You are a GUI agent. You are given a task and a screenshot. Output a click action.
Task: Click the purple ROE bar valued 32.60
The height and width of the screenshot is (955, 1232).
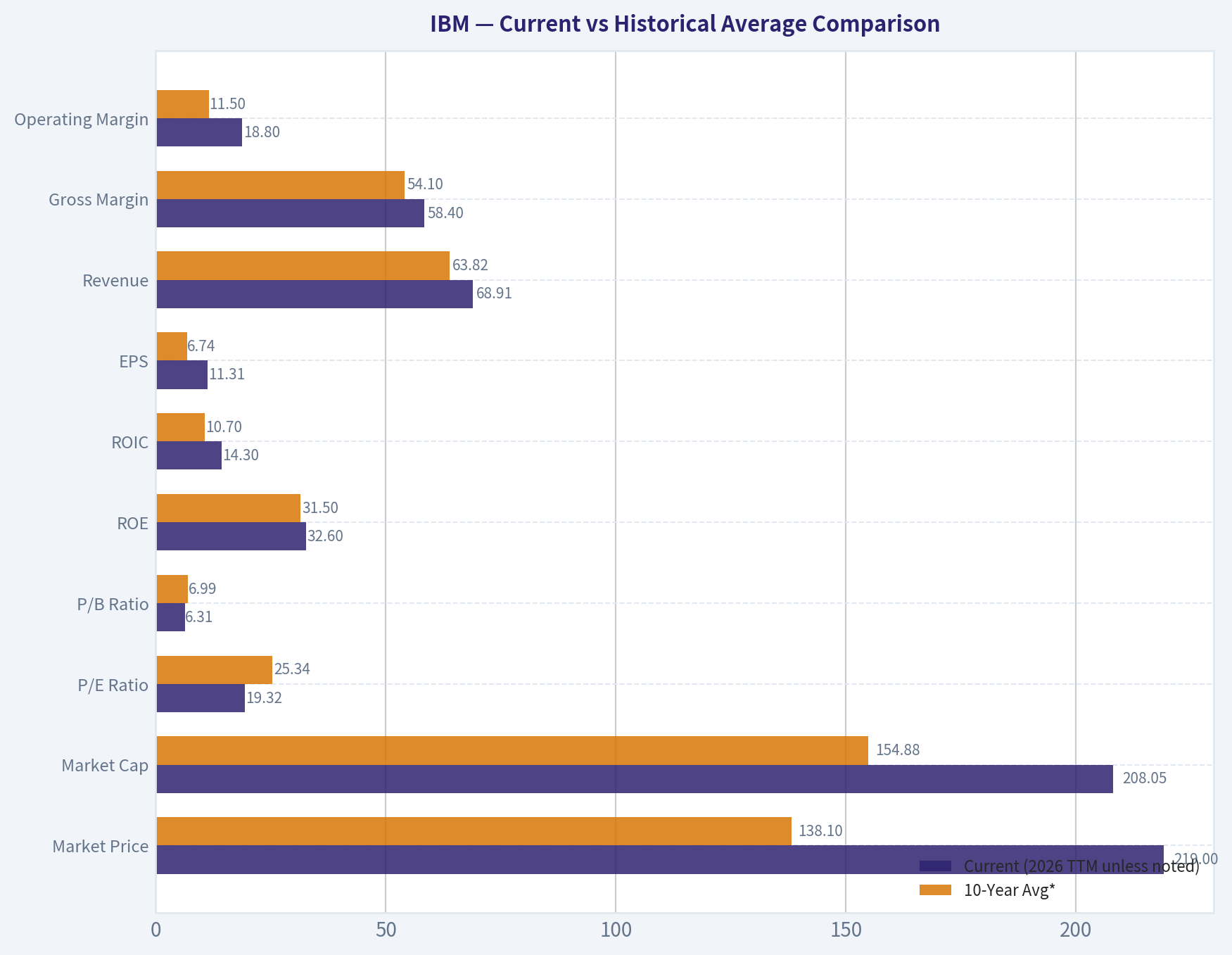(231, 536)
